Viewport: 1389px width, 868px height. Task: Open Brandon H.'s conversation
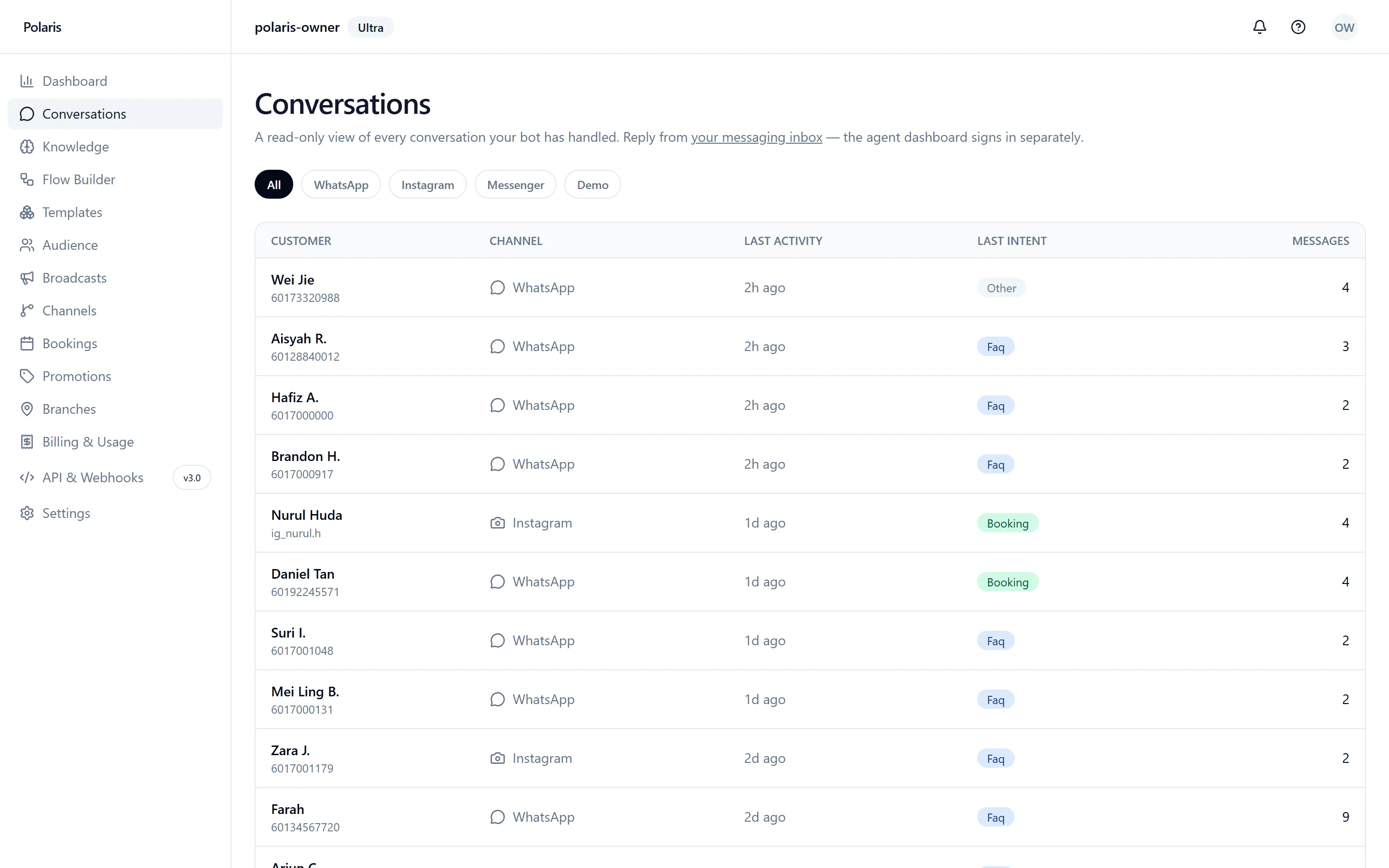point(810,464)
